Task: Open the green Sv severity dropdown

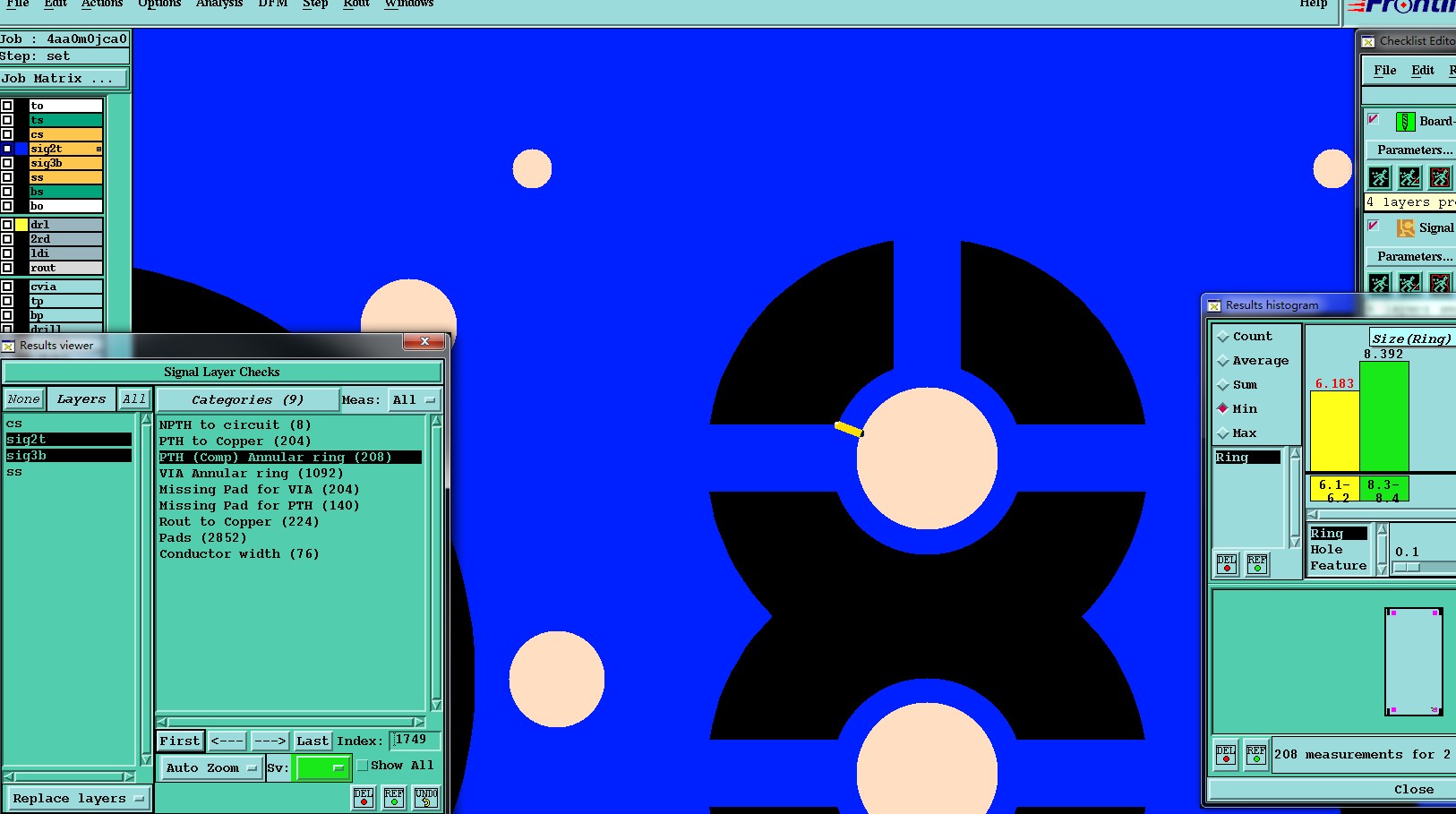Action: (322, 768)
